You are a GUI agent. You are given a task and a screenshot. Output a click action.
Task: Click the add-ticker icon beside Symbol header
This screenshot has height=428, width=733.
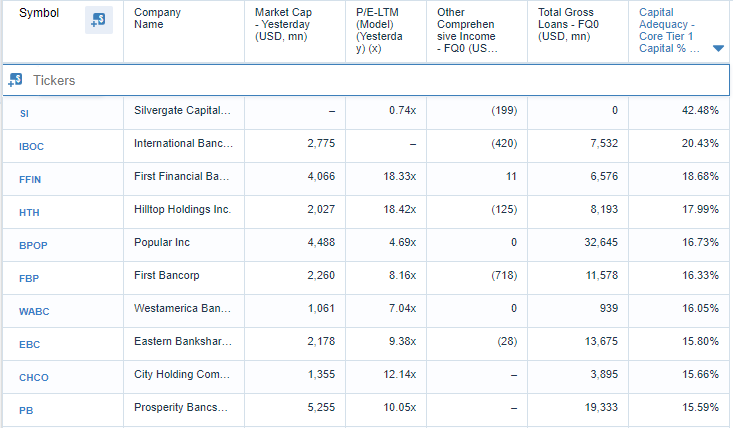point(98,20)
